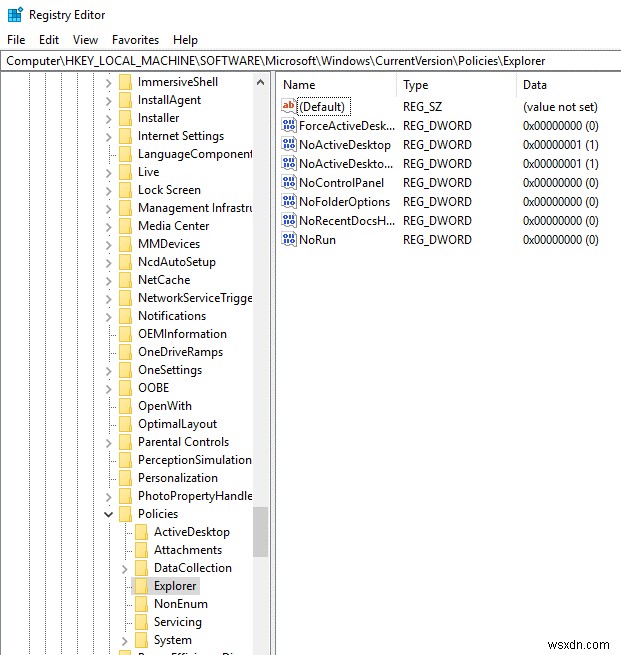Screen dimensions: 621x655
Task: Click the NonEnum folder icon
Action: click(142, 604)
